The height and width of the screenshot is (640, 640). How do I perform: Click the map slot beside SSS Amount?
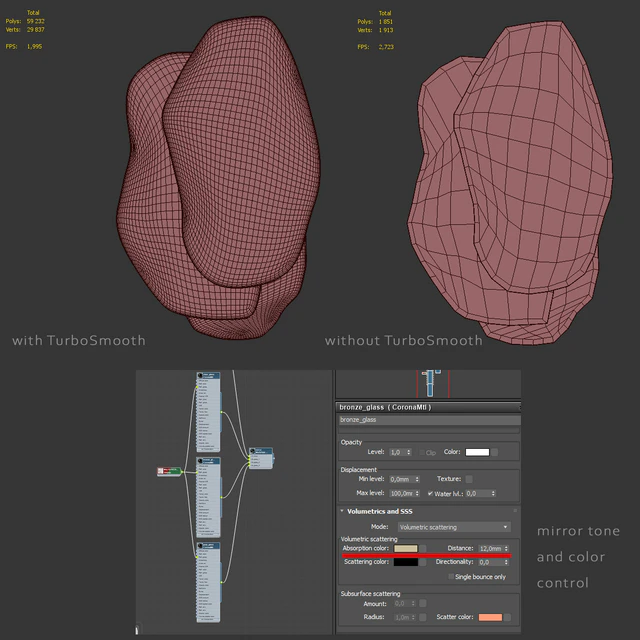click(423, 603)
